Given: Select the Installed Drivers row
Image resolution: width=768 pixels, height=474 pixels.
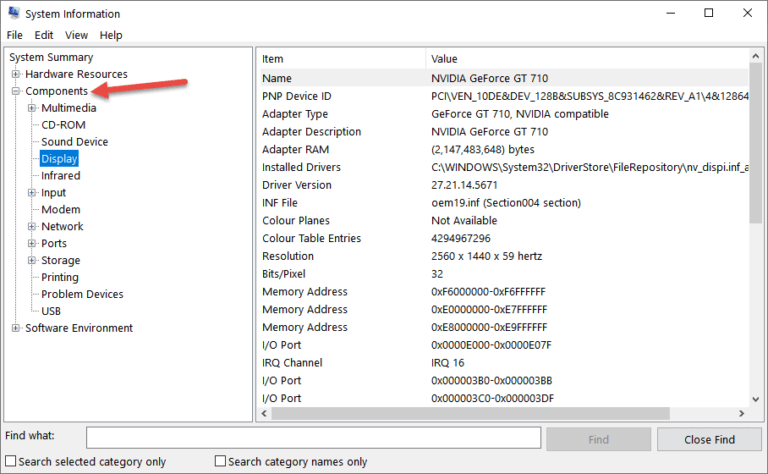Looking at the screenshot, I should click(x=503, y=167).
